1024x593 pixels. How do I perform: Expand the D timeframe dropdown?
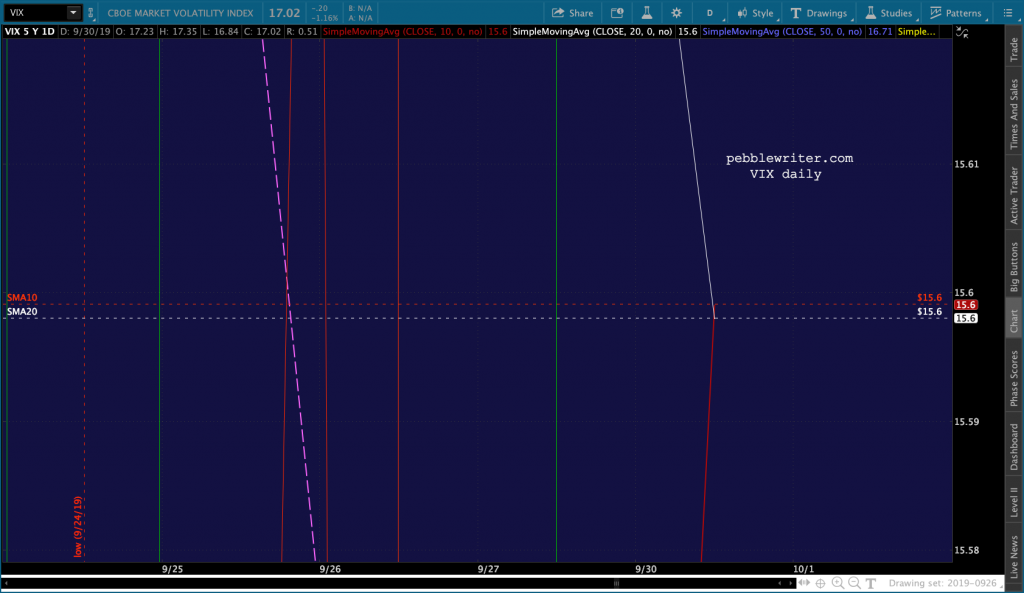pos(710,13)
